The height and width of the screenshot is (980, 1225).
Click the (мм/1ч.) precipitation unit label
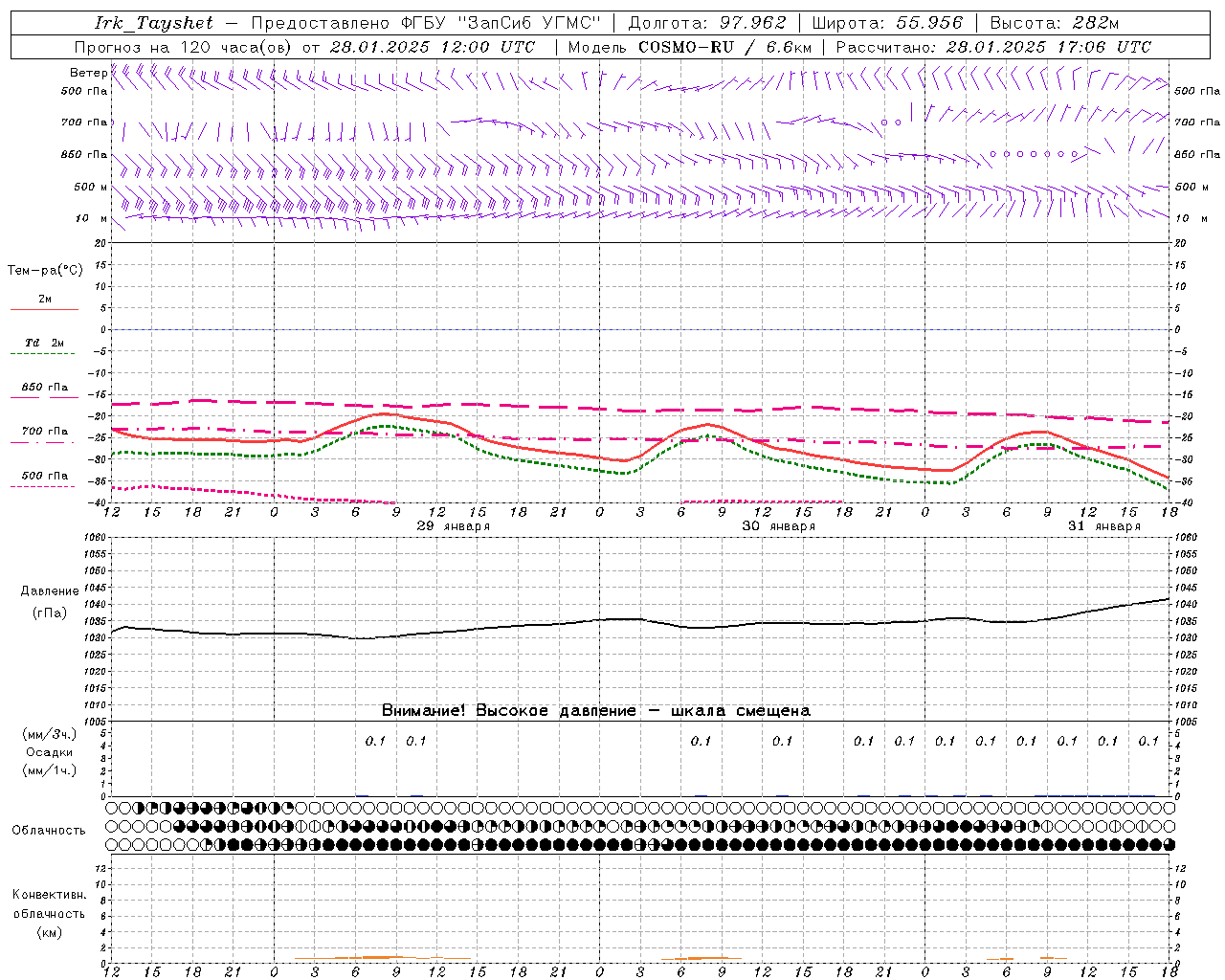(50, 770)
